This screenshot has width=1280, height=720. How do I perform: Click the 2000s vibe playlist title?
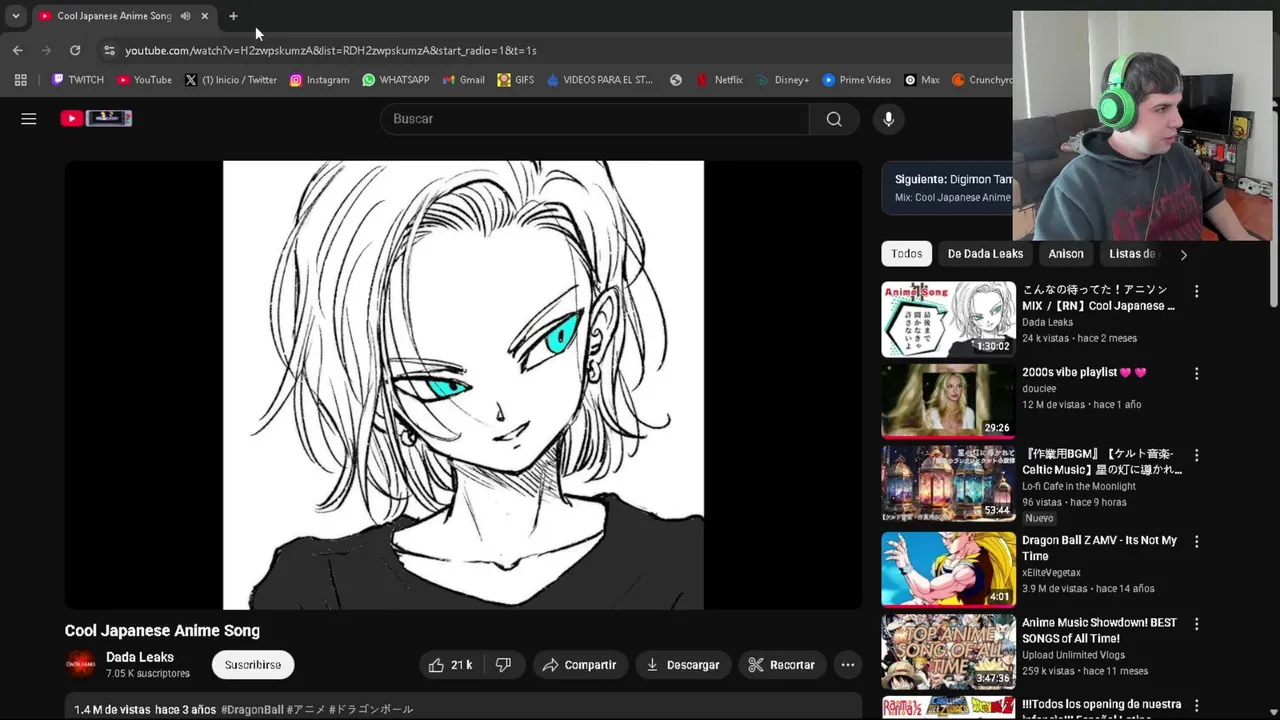click(1084, 372)
